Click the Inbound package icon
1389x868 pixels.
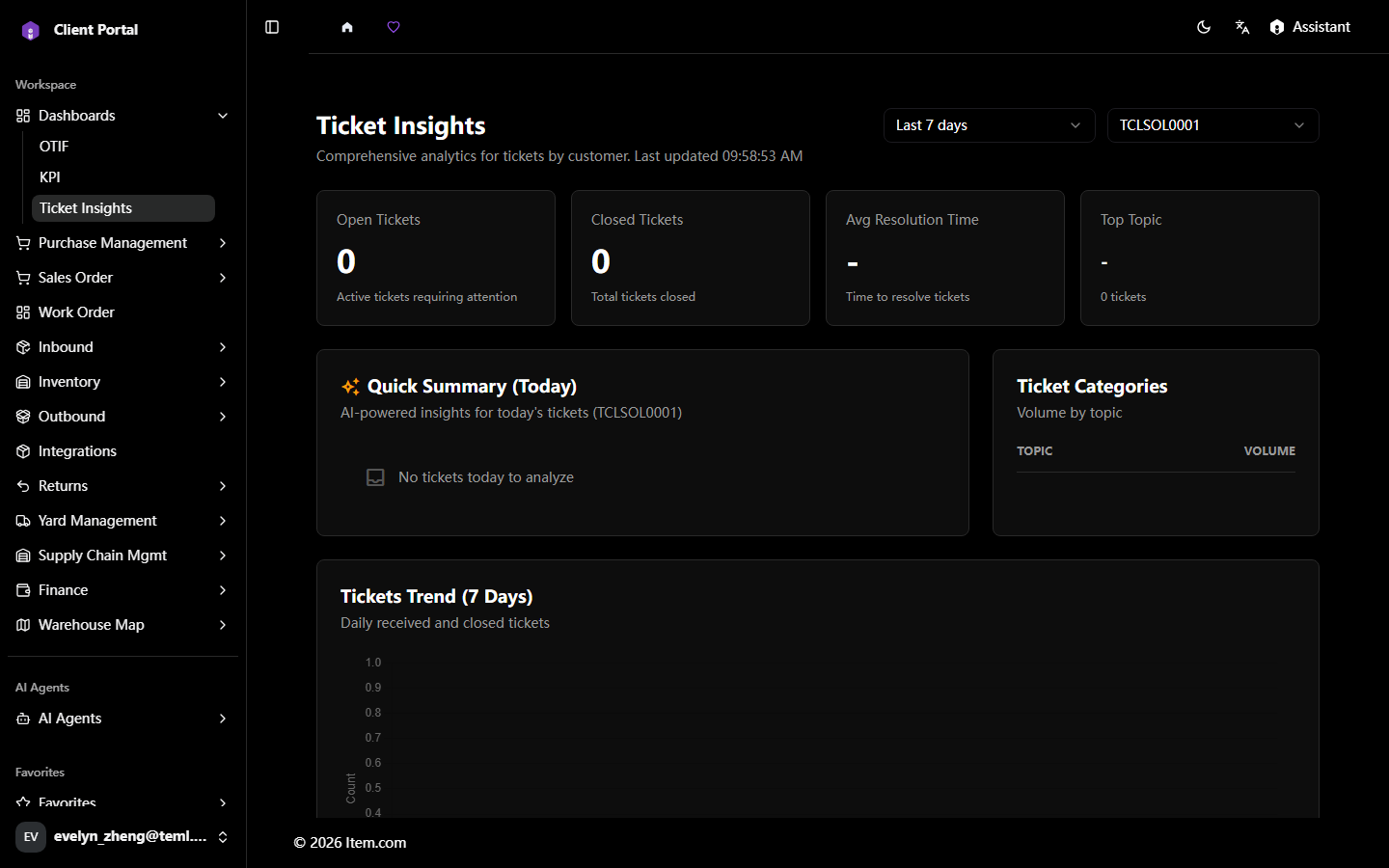[x=23, y=347]
